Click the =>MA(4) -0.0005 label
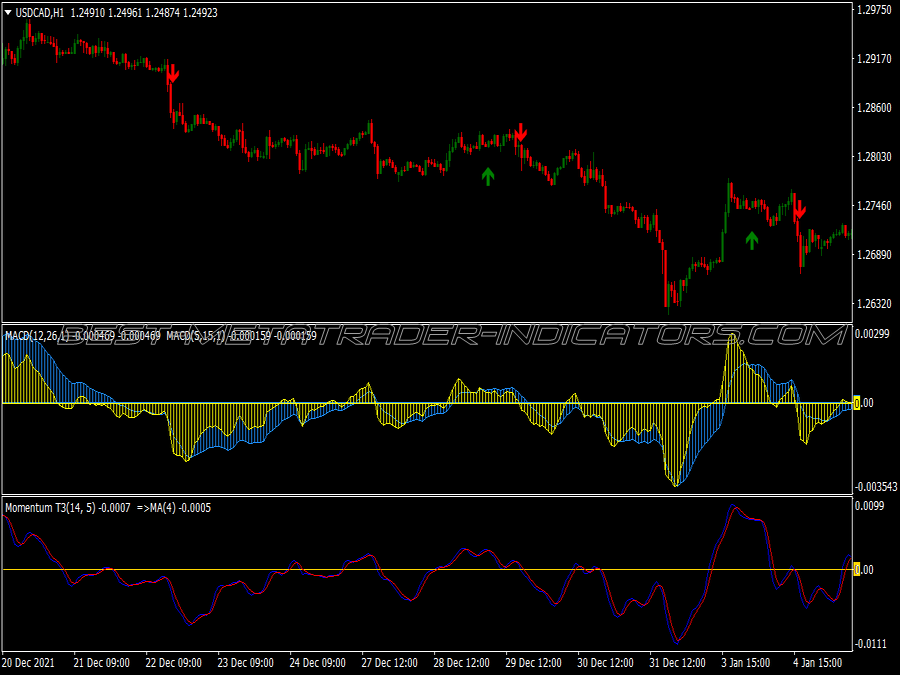This screenshot has height=675, width=900. 174,508
